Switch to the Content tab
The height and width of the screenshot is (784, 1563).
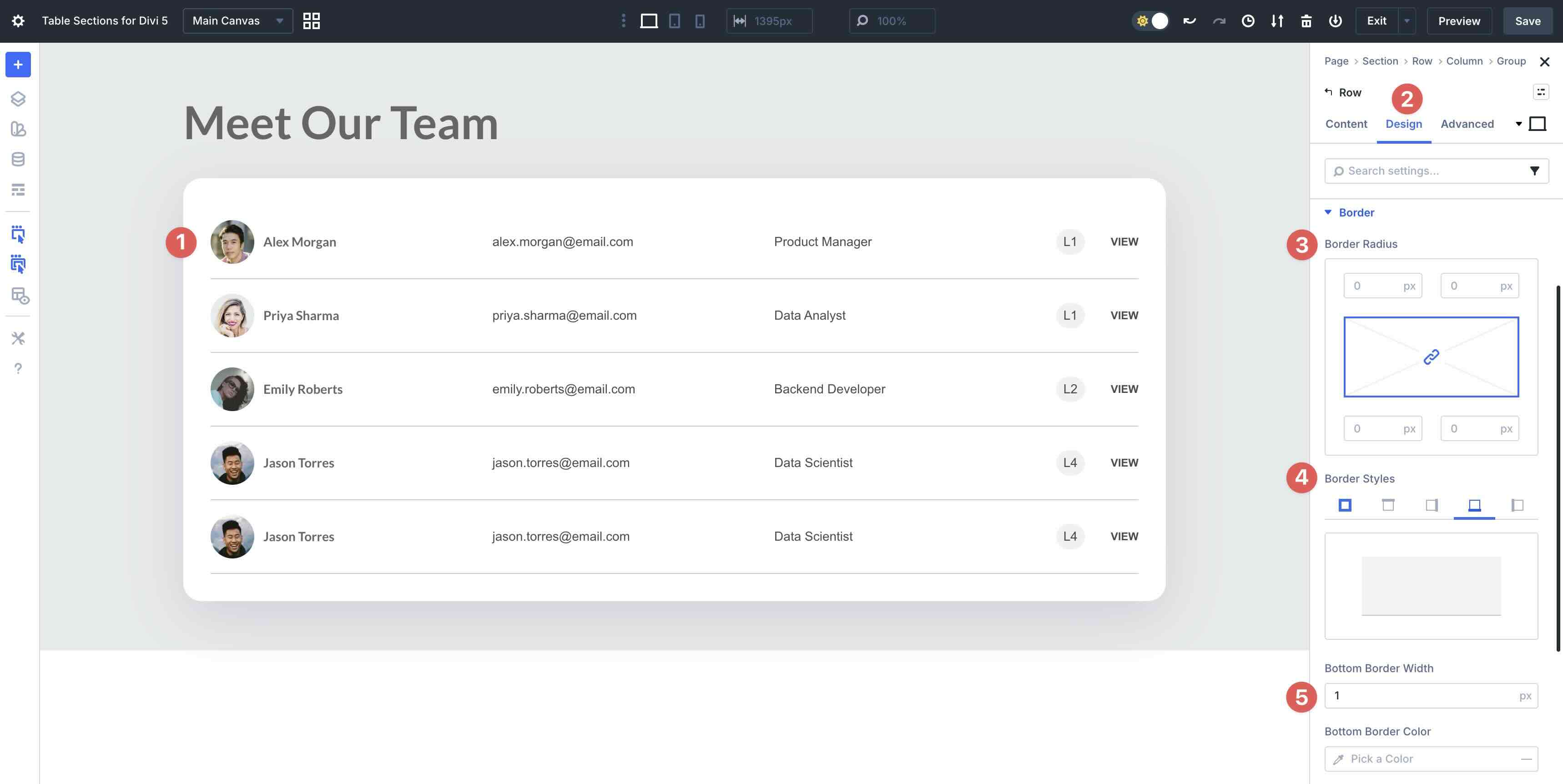pyautogui.click(x=1346, y=124)
